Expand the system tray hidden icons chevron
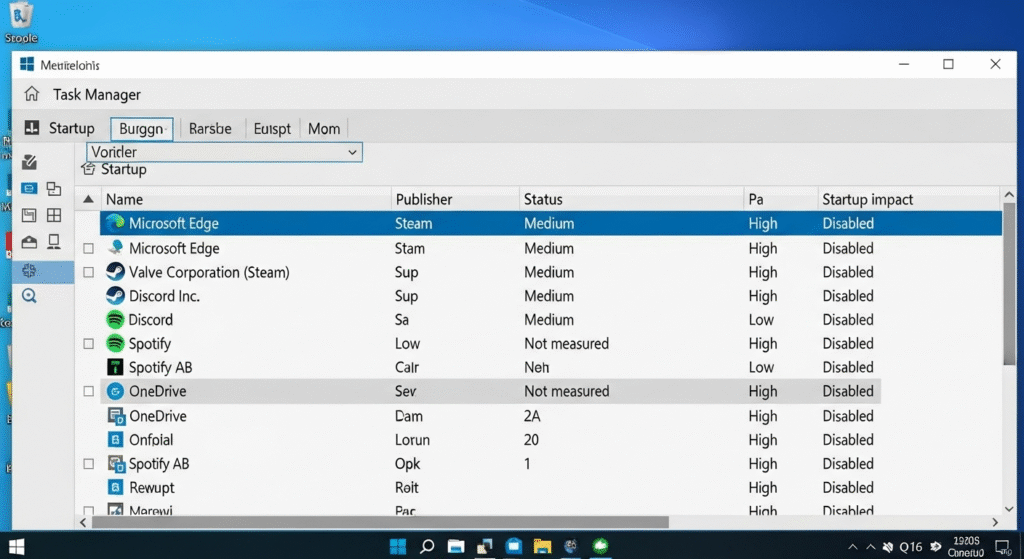1024x559 pixels. [x=852, y=547]
